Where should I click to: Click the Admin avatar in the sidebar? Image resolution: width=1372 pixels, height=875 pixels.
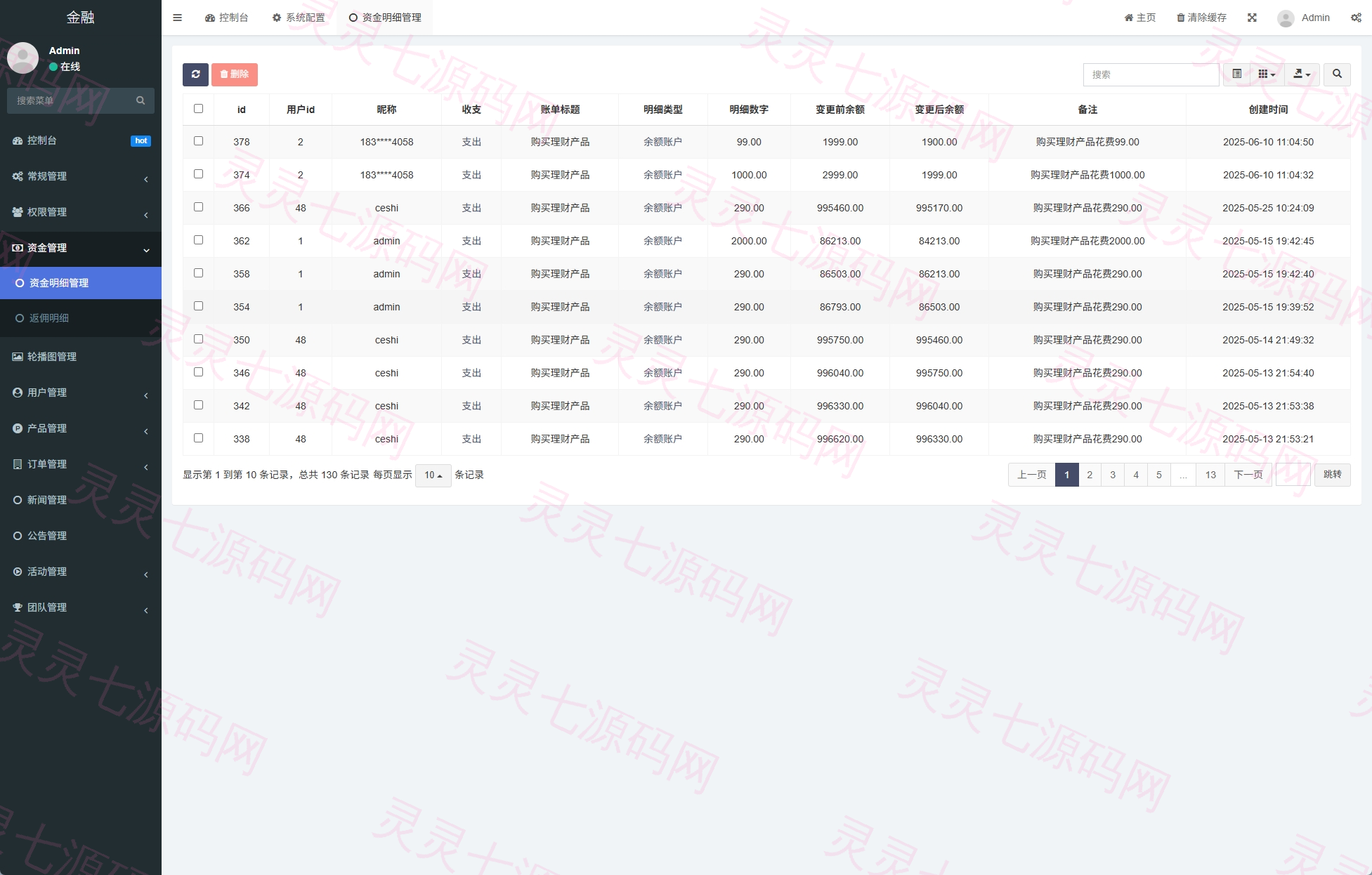click(22, 58)
